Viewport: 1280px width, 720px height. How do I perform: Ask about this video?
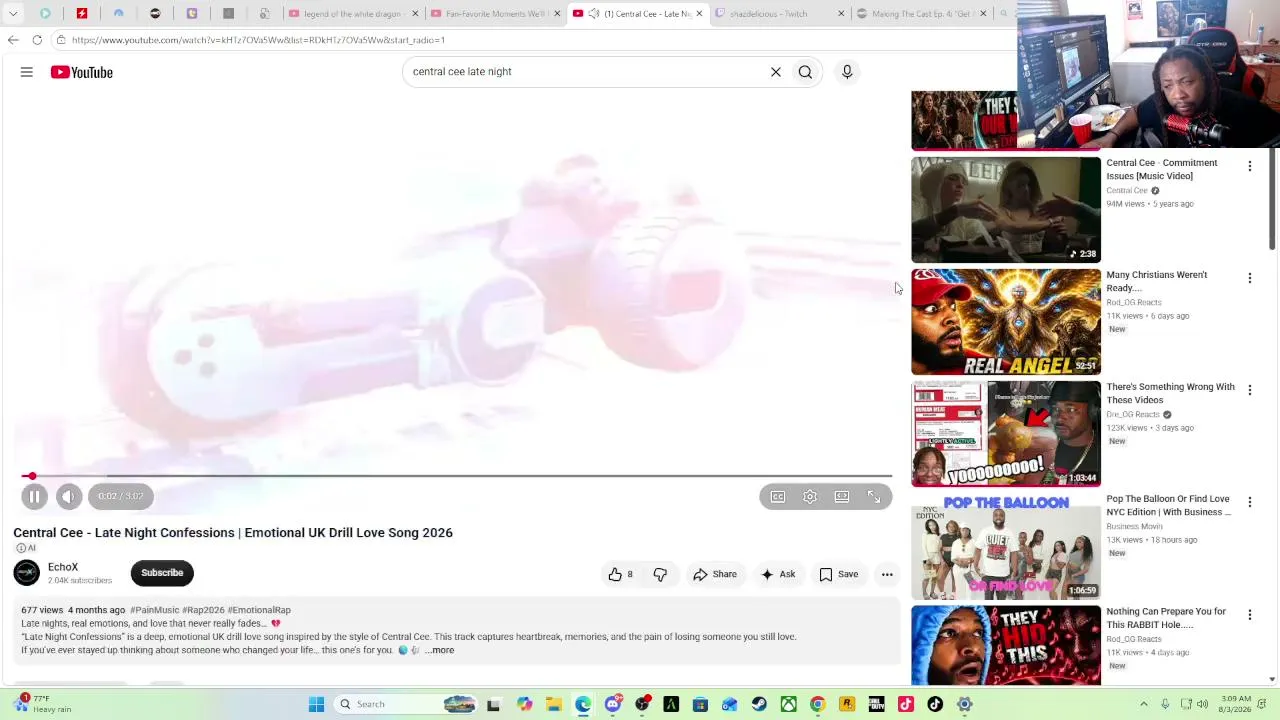pos(778,574)
